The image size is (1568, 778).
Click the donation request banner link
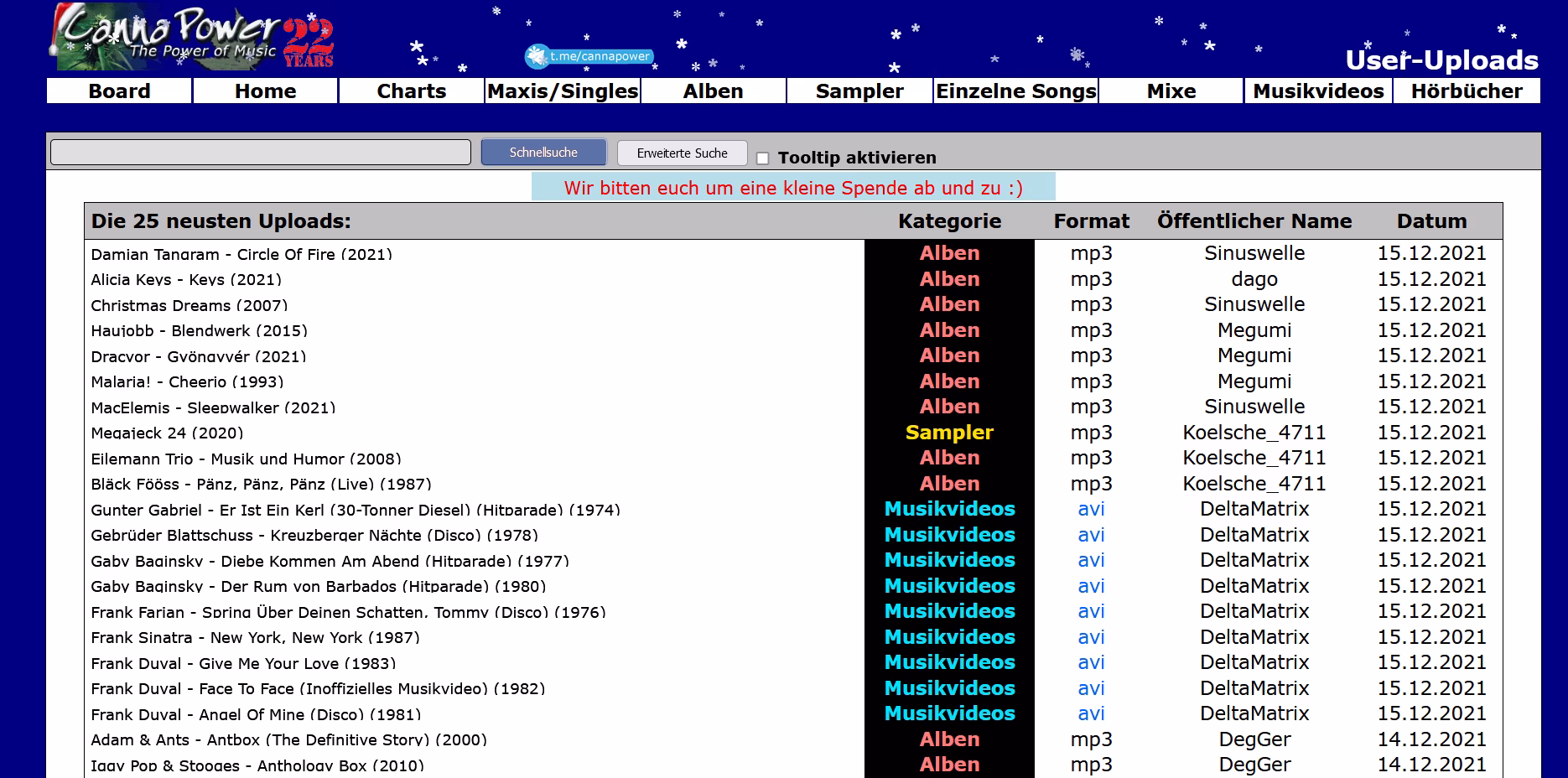coord(793,188)
